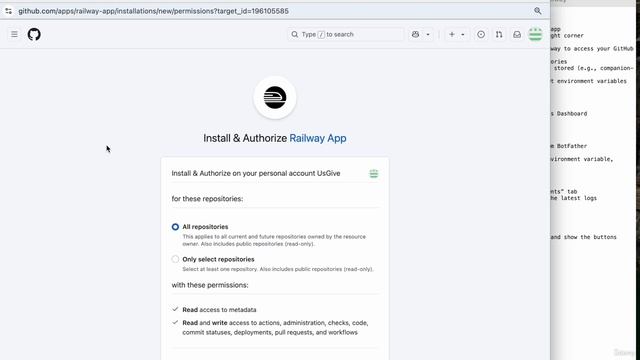
Task: Focus the 'Type / to search' field
Action: click(346, 34)
